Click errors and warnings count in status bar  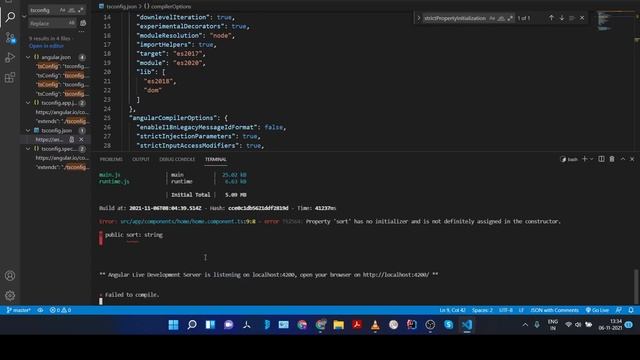point(60,310)
